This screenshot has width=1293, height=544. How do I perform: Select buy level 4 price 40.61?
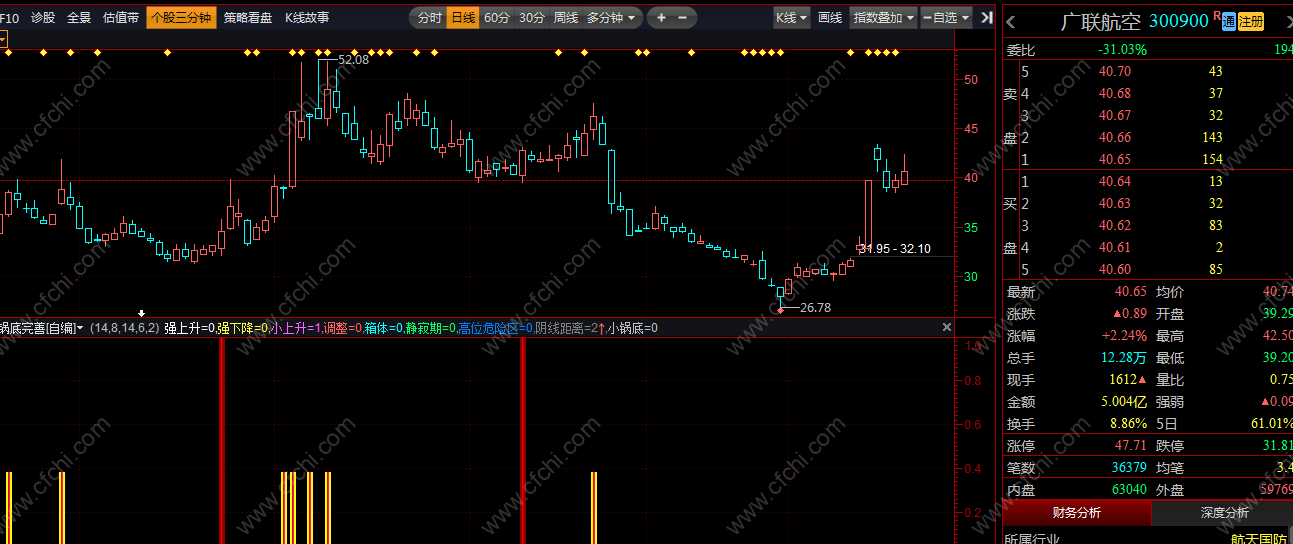click(1115, 247)
